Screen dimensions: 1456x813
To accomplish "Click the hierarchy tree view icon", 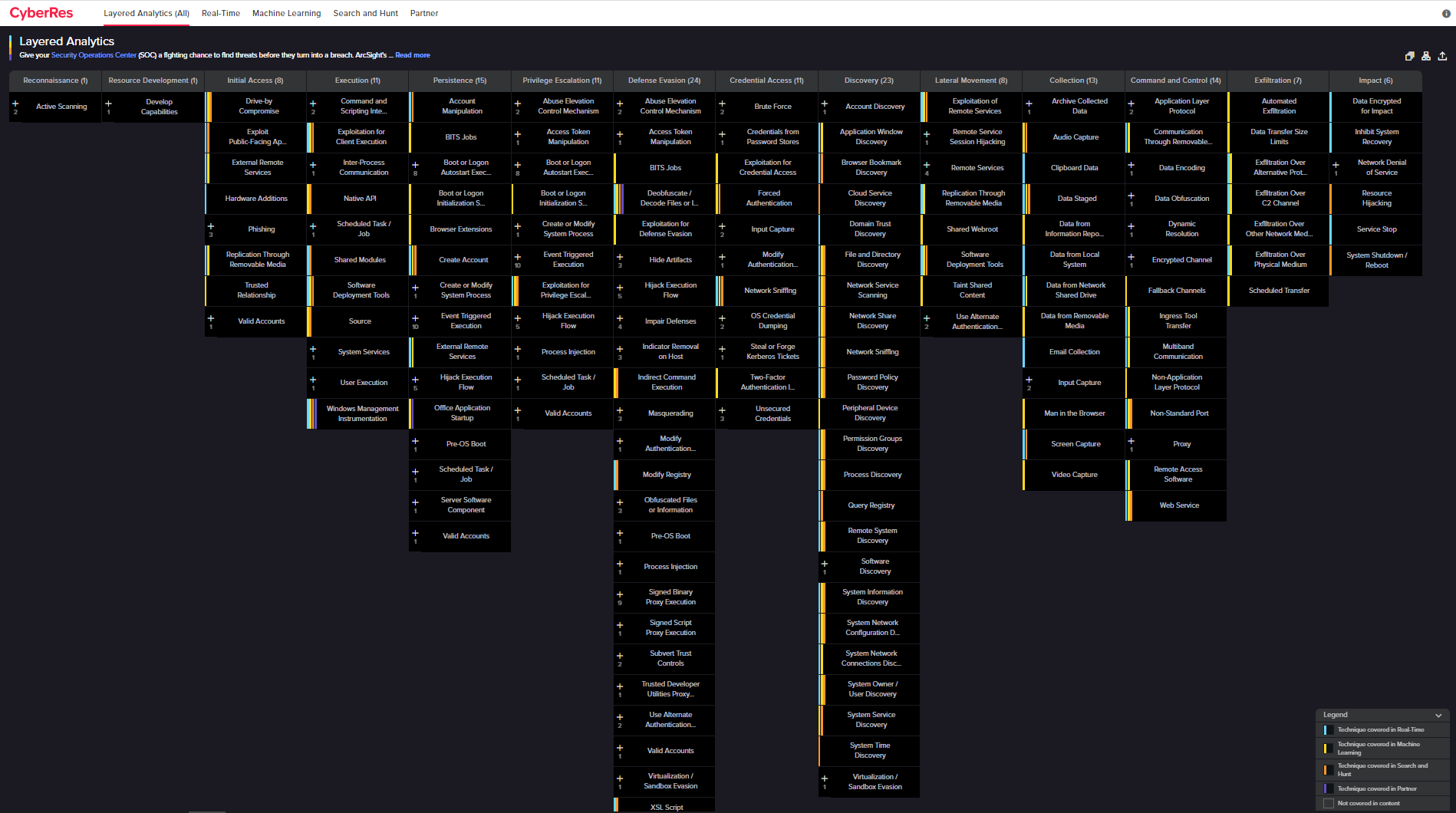I will tap(1426, 56).
